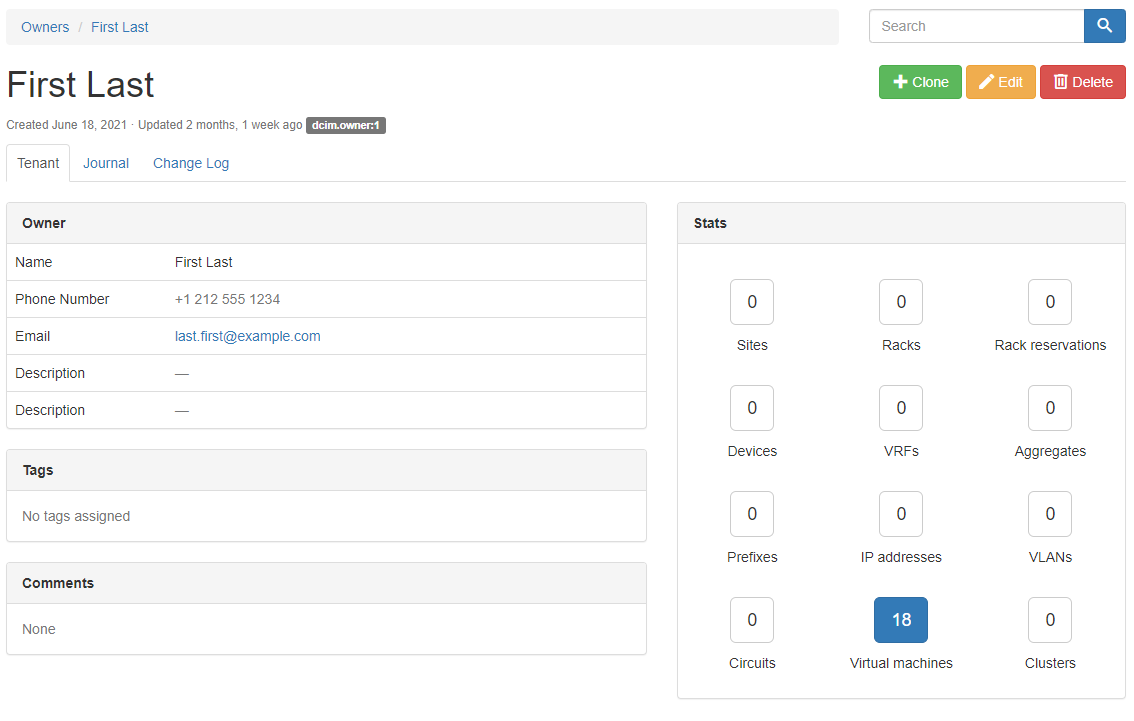The image size is (1134, 721).
Task: Open the First Last breadcrumb link
Action: [119, 27]
